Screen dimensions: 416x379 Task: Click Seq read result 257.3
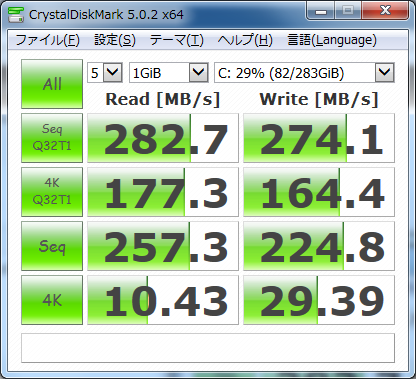point(163,246)
